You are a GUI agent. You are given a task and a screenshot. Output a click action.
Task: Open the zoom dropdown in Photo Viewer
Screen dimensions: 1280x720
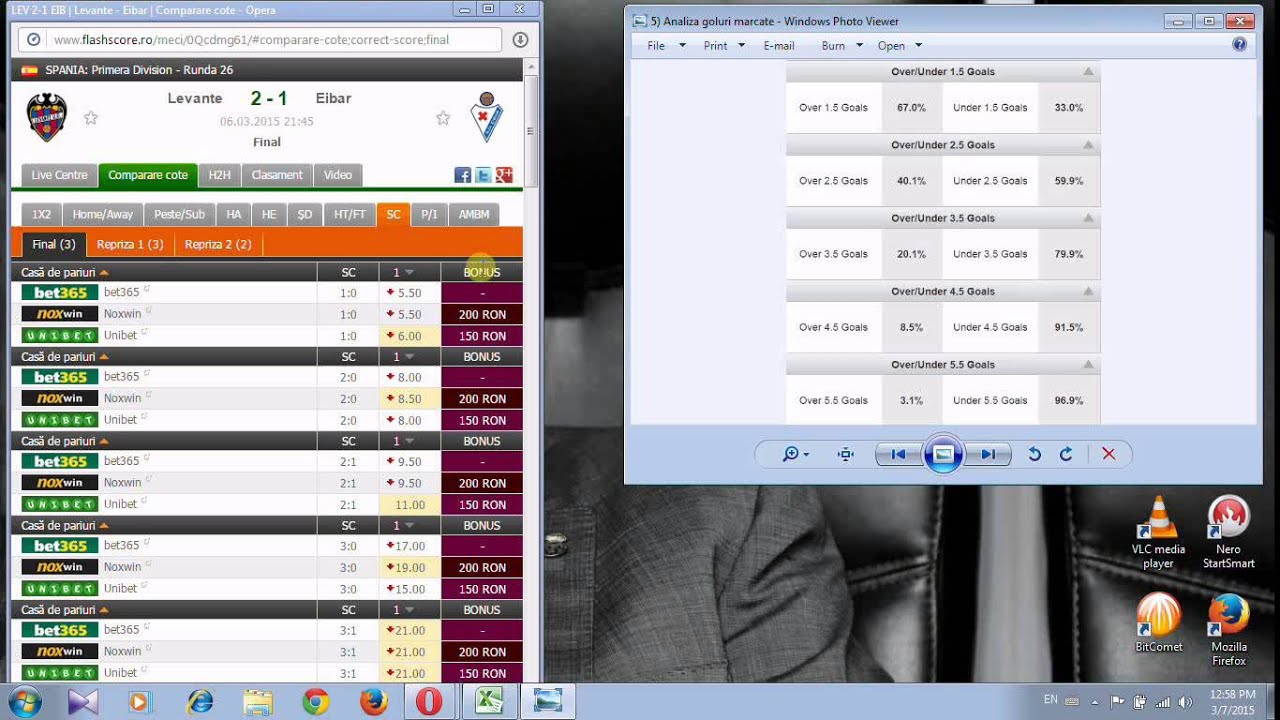tap(796, 454)
